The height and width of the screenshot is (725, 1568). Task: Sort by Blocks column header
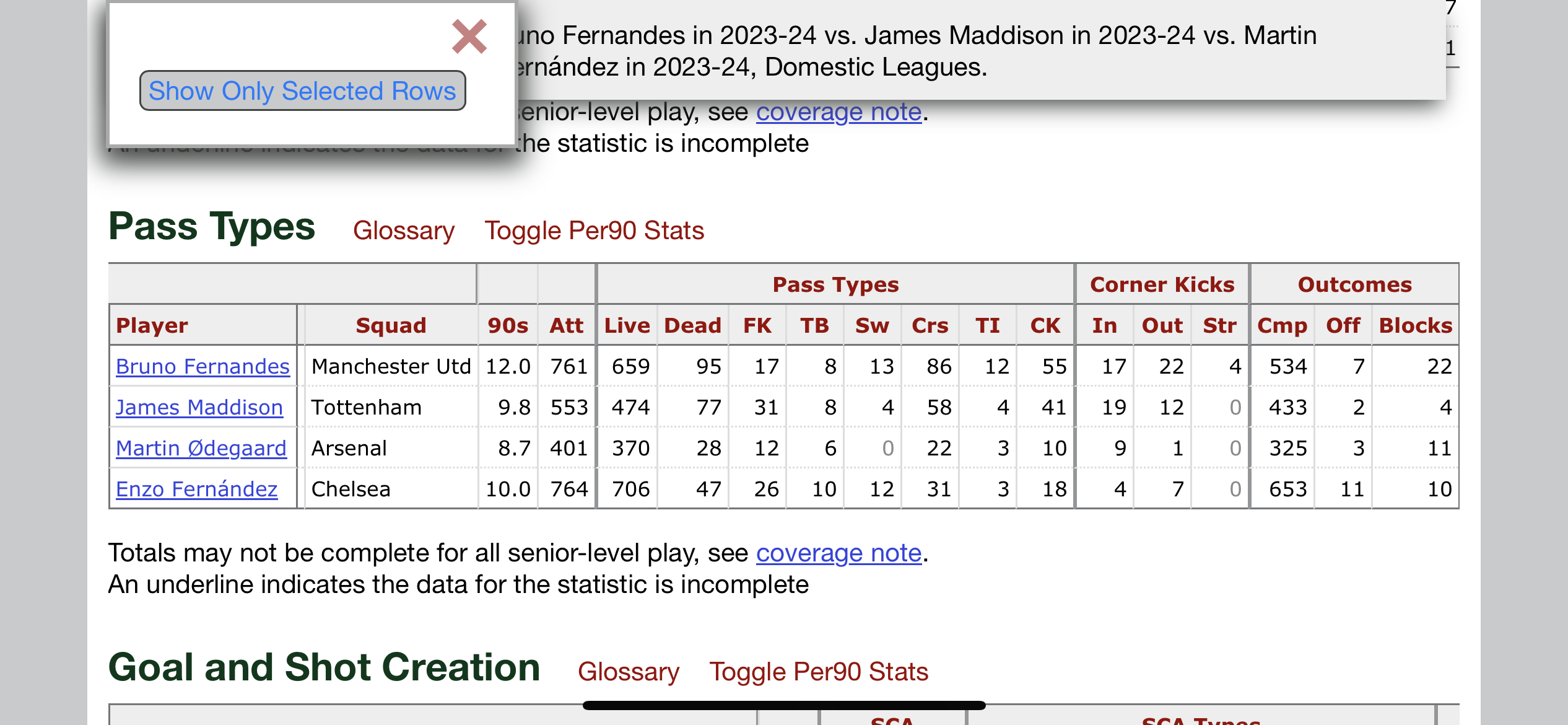[1415, 325]
